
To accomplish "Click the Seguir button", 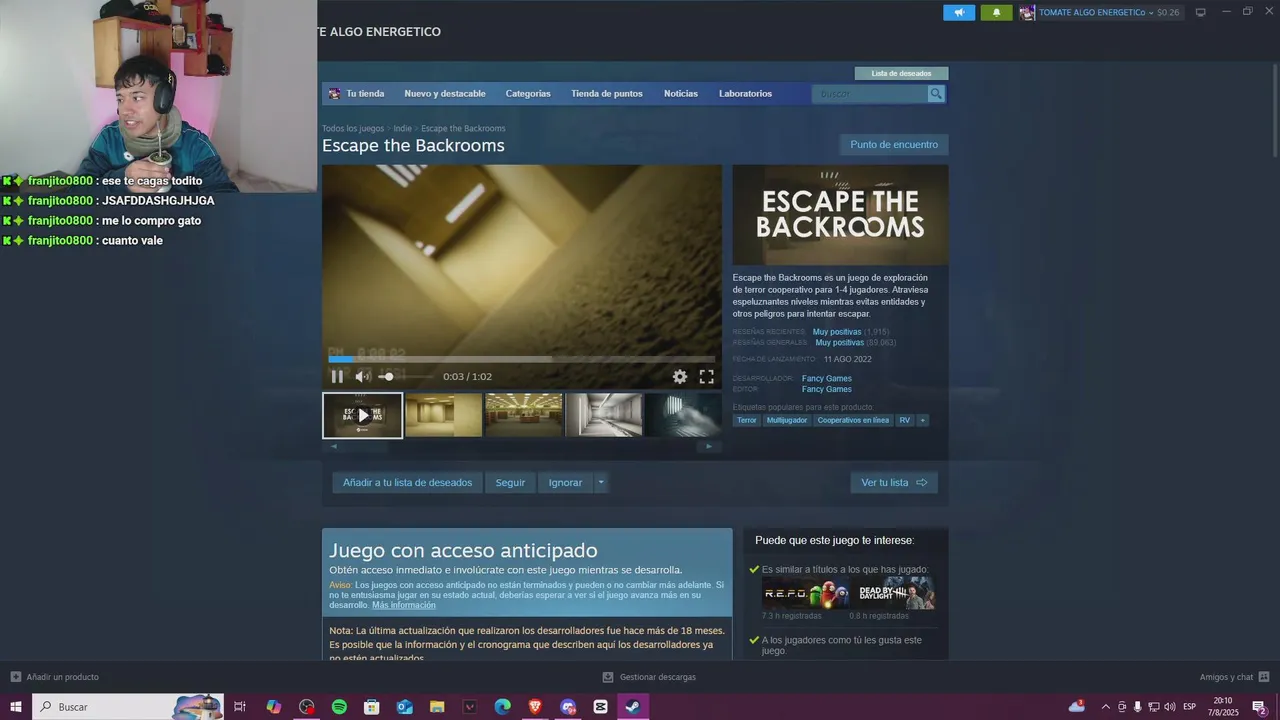I will tap(510, 483).
